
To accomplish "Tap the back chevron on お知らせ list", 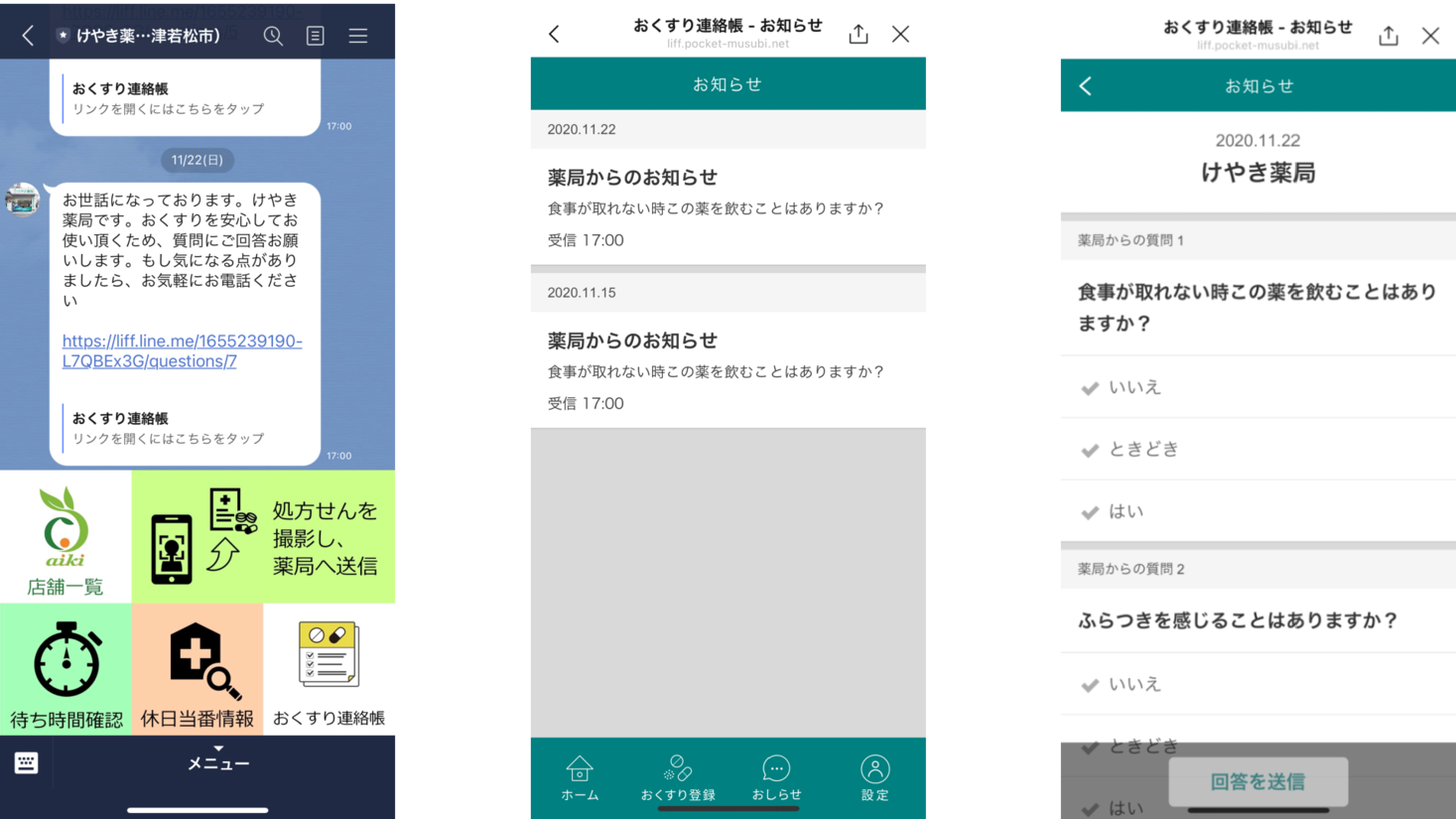I will click(x=554, y=32).
